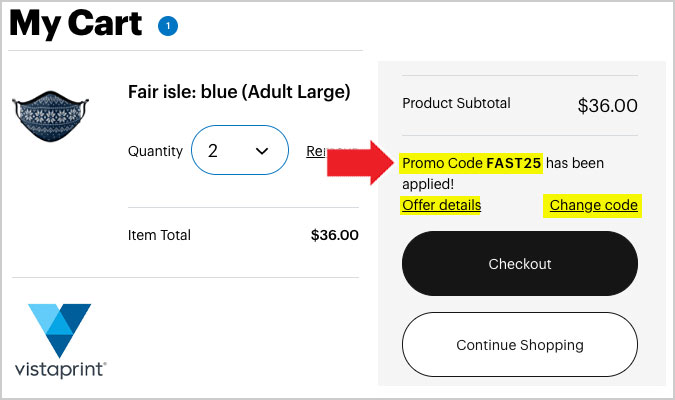The height and width of the screenshot is (400, 675).
Task: Click the bold Item Total $36.00 price
Action: coord(334,235)
